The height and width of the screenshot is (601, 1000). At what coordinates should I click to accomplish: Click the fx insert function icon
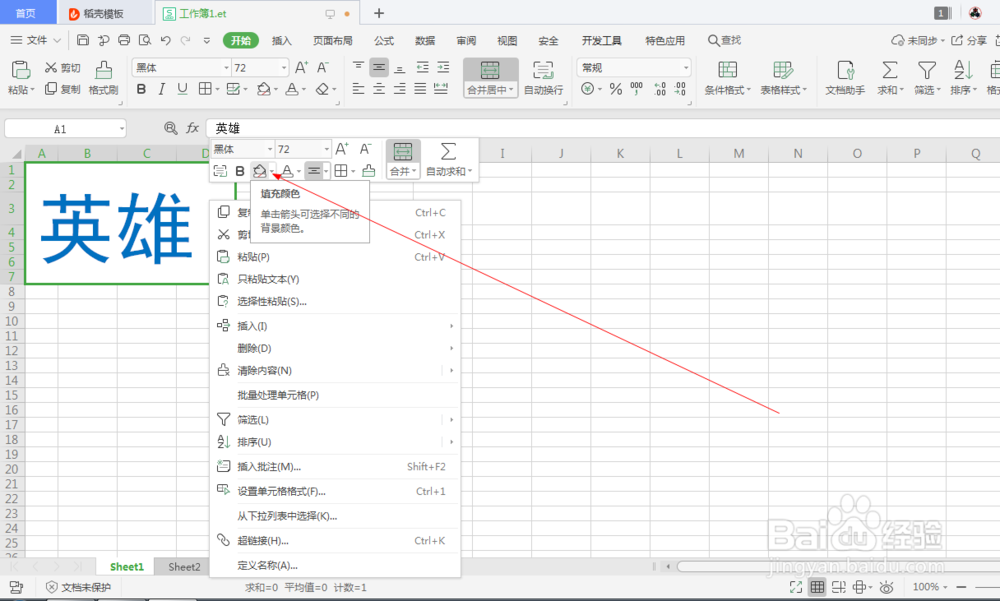point(193,128)
